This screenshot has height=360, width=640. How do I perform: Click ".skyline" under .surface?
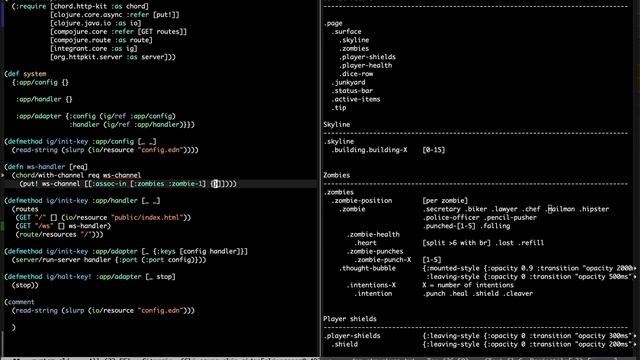click(x=354, y=40)
